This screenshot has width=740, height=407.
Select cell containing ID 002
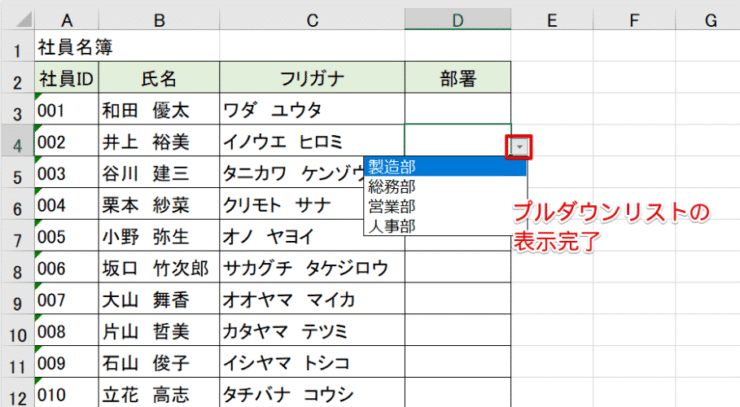point(67,141)
